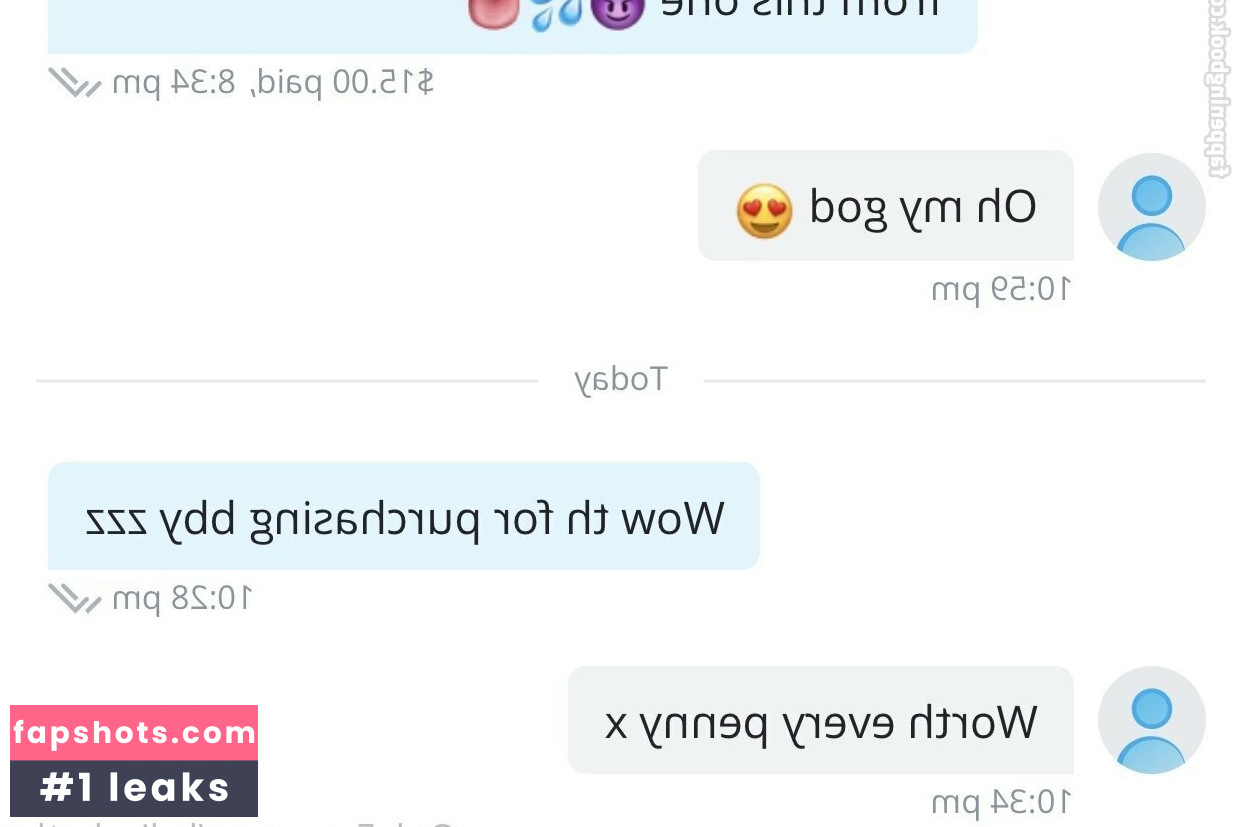The width and height of the screenshot is (1242, 827).
Task: Select the tongue emoji in the top bubble
Action: tap(494, 12)
